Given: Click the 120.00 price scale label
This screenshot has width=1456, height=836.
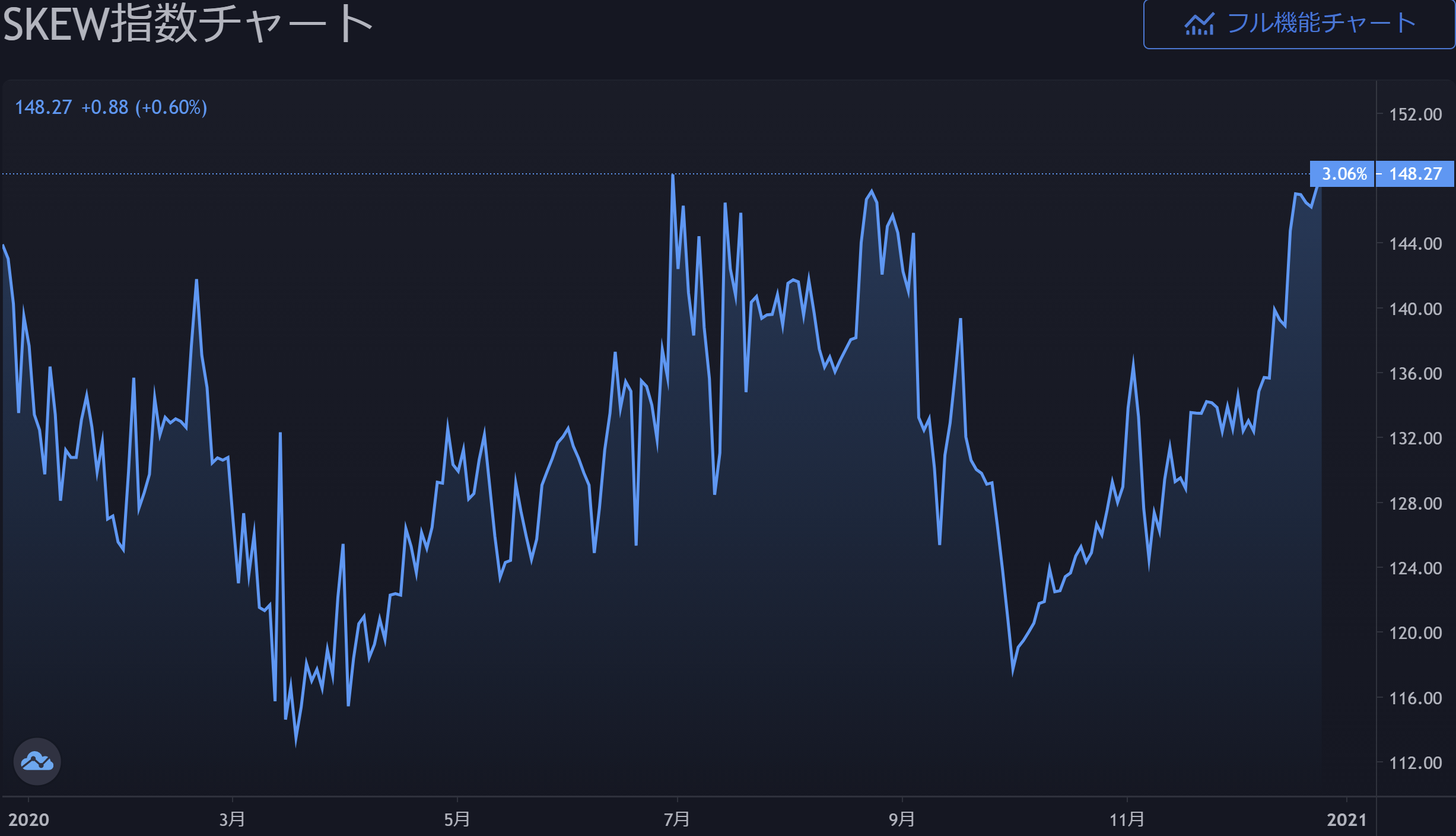Looking at the screenshot, I should pos(1415,633).
